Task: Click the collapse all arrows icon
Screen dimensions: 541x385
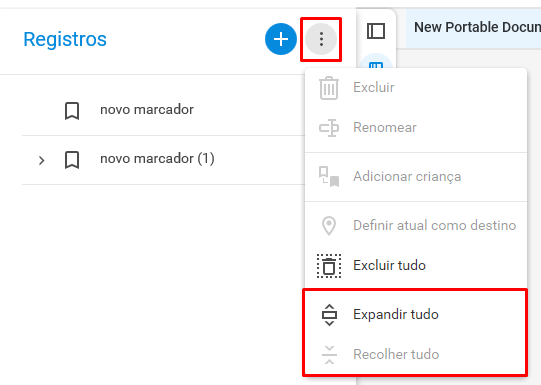Action: (x=329, y=355)
